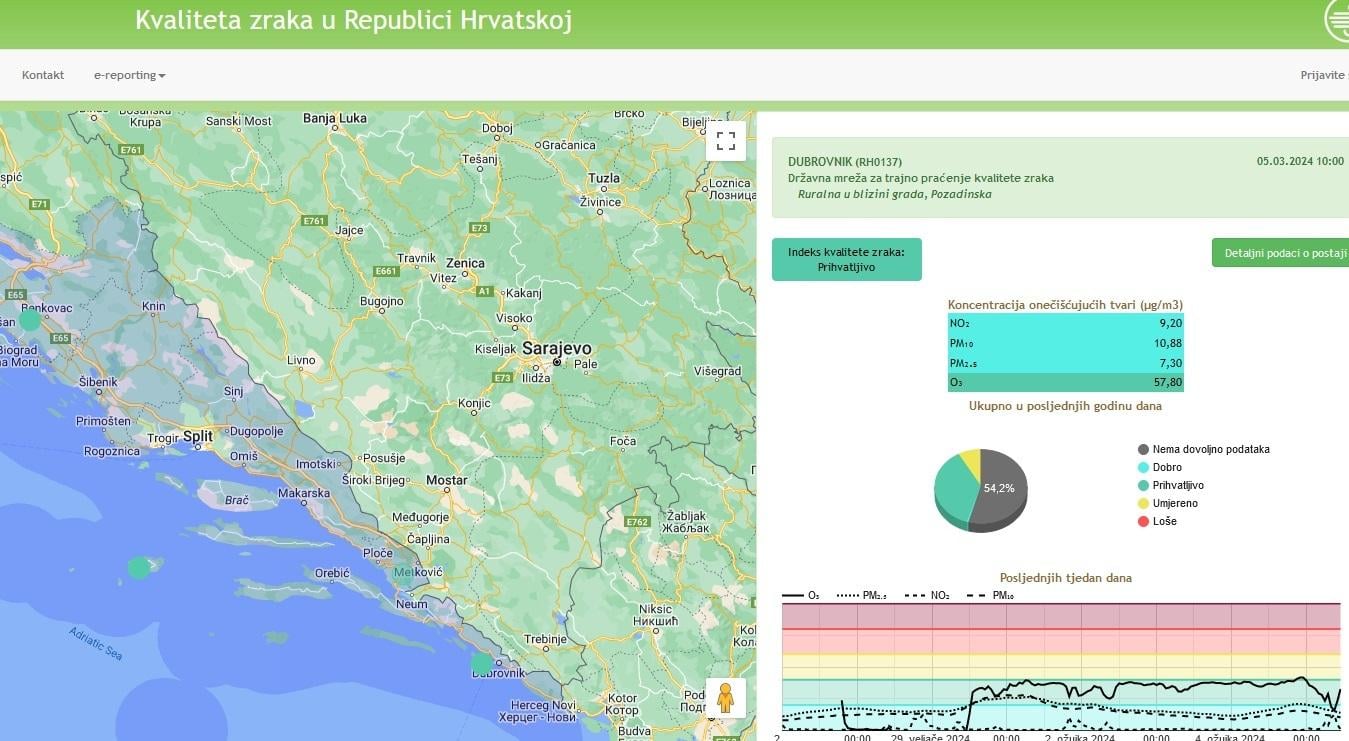The image size is (1349, 741).
Task: Click the Street View pegman icon
Action: [x=725, y=697]
